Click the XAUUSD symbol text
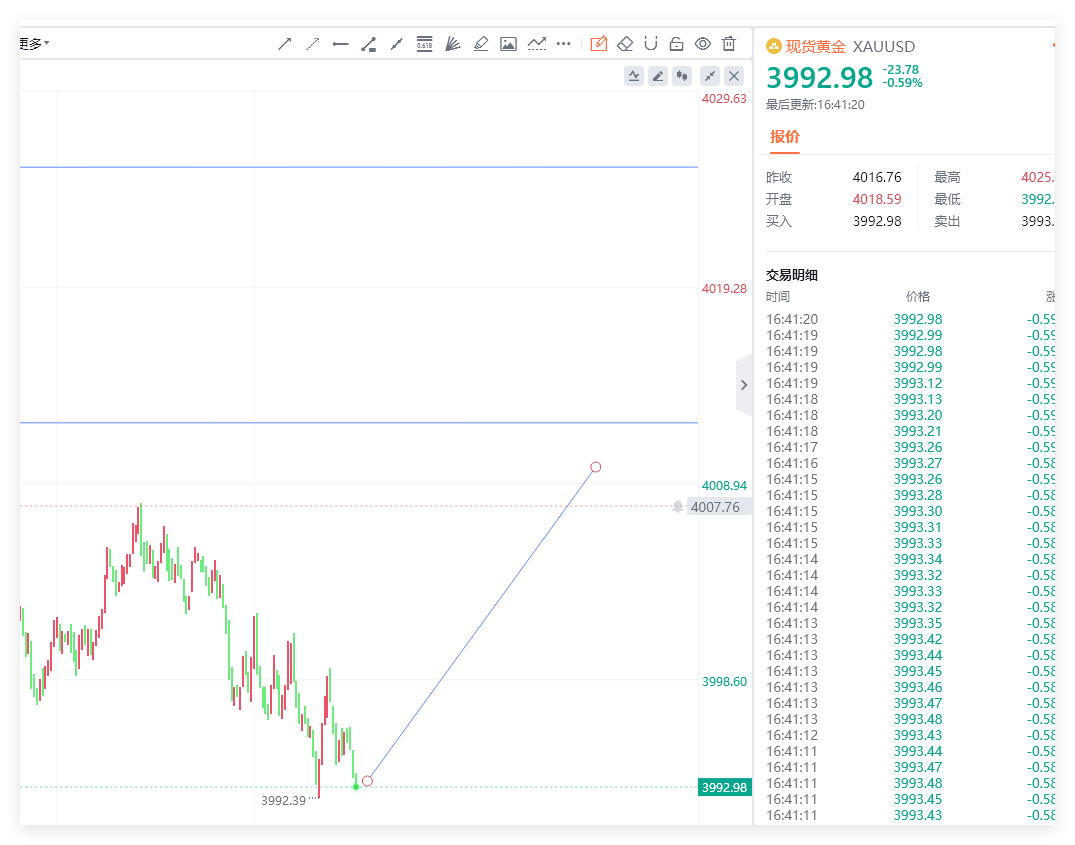 (884, 47)
